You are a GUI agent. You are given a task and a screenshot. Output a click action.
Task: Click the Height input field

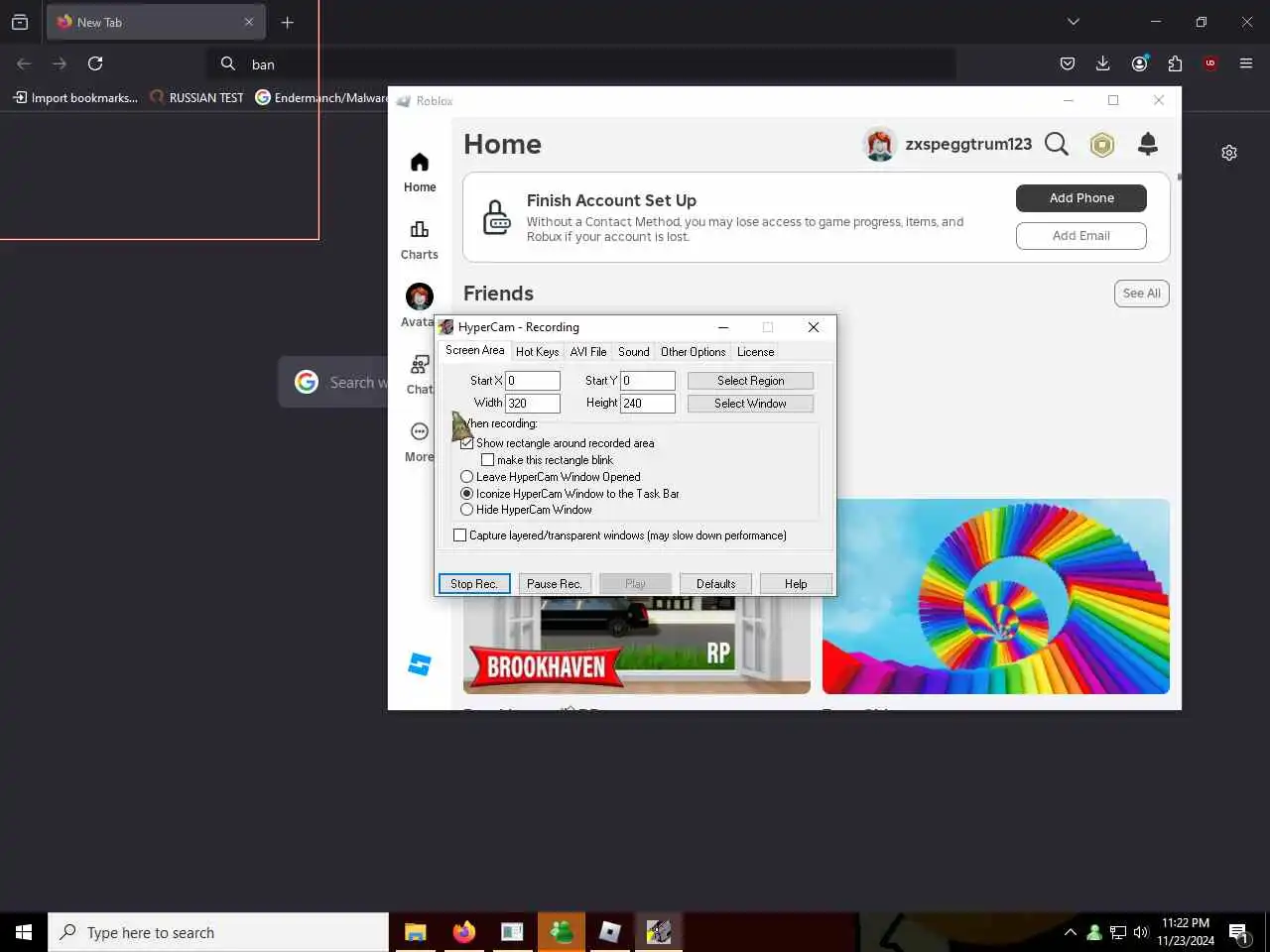[x=648, y=404]
